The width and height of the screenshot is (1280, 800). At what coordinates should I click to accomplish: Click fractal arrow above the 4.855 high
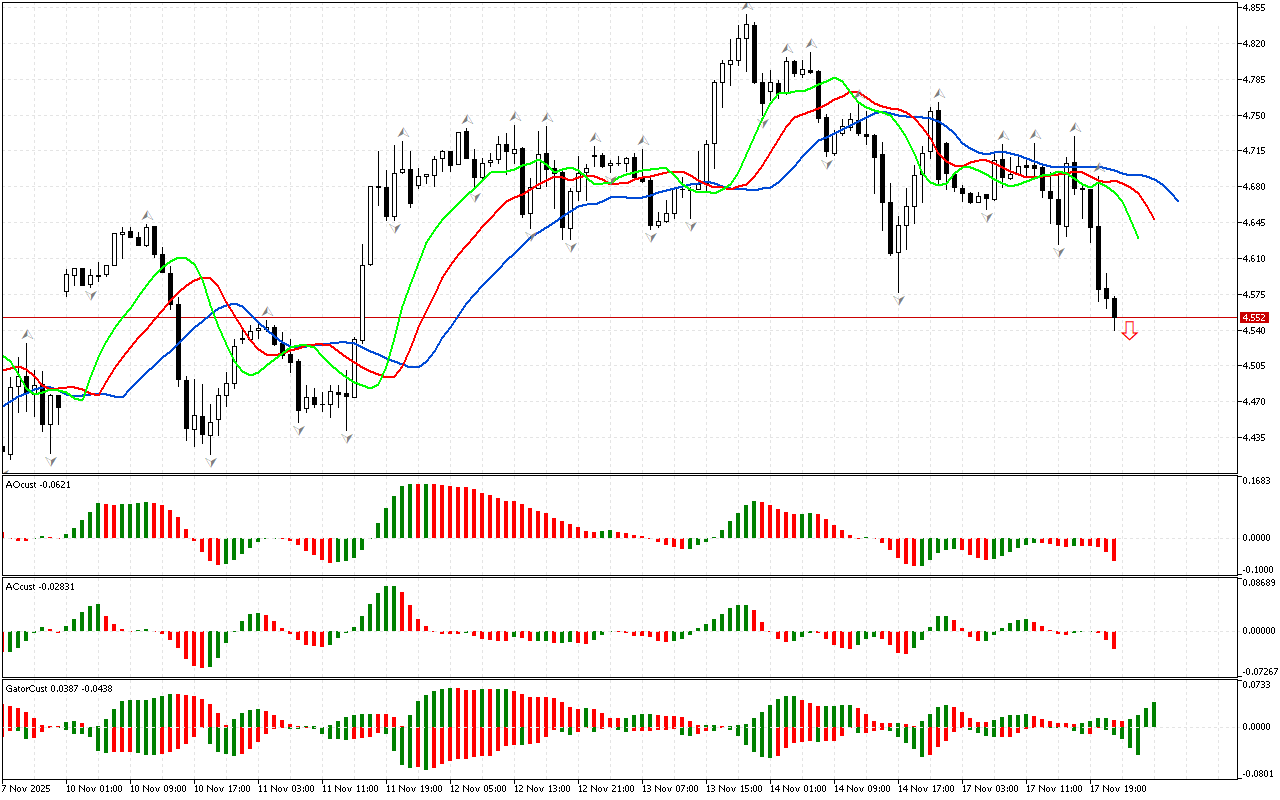(x=747, y=7)
